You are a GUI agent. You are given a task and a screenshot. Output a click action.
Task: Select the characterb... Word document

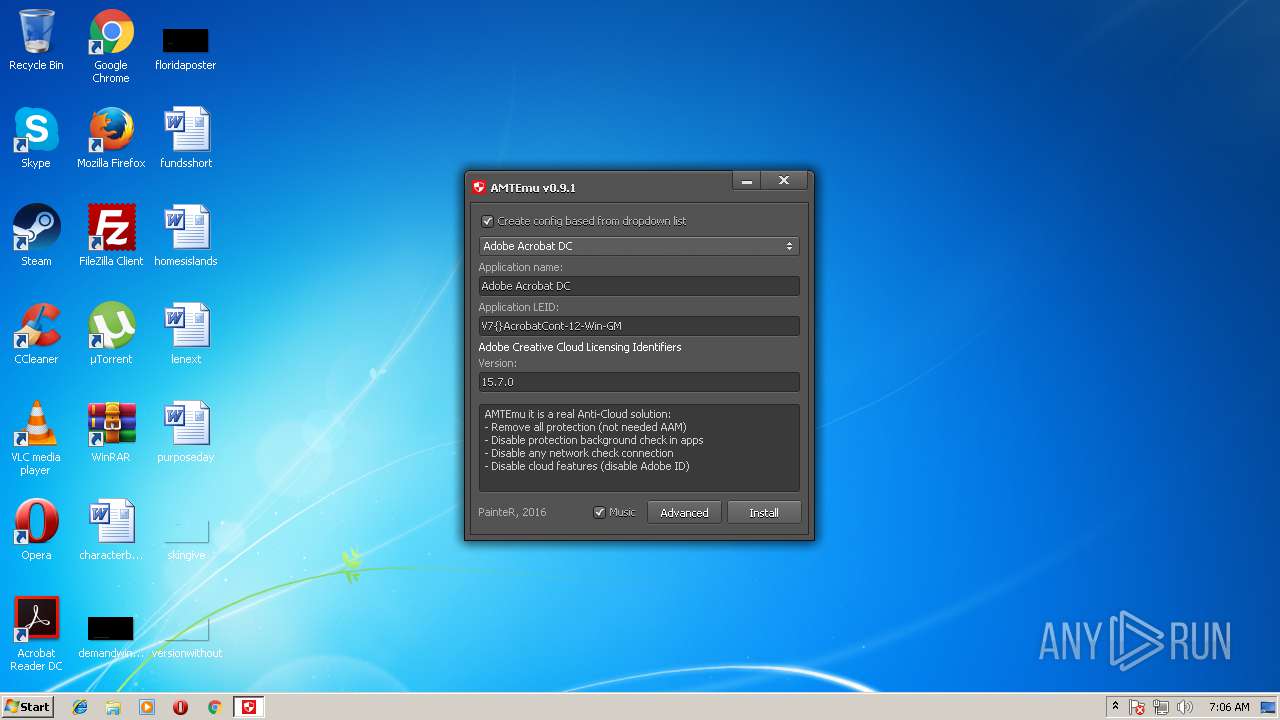click(x=111, y=530)
